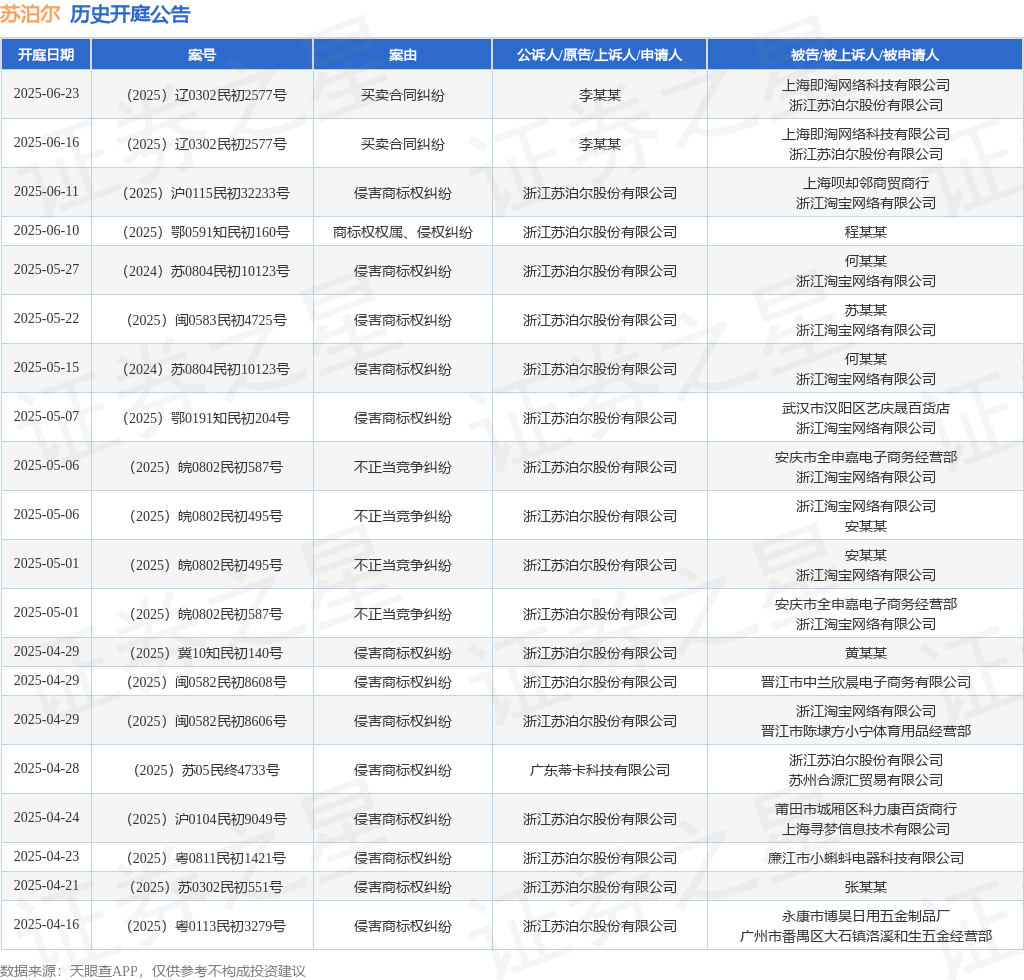Click the date 2025-05-27
Screen dimensions: 1024x980
(x=46, y=270)
